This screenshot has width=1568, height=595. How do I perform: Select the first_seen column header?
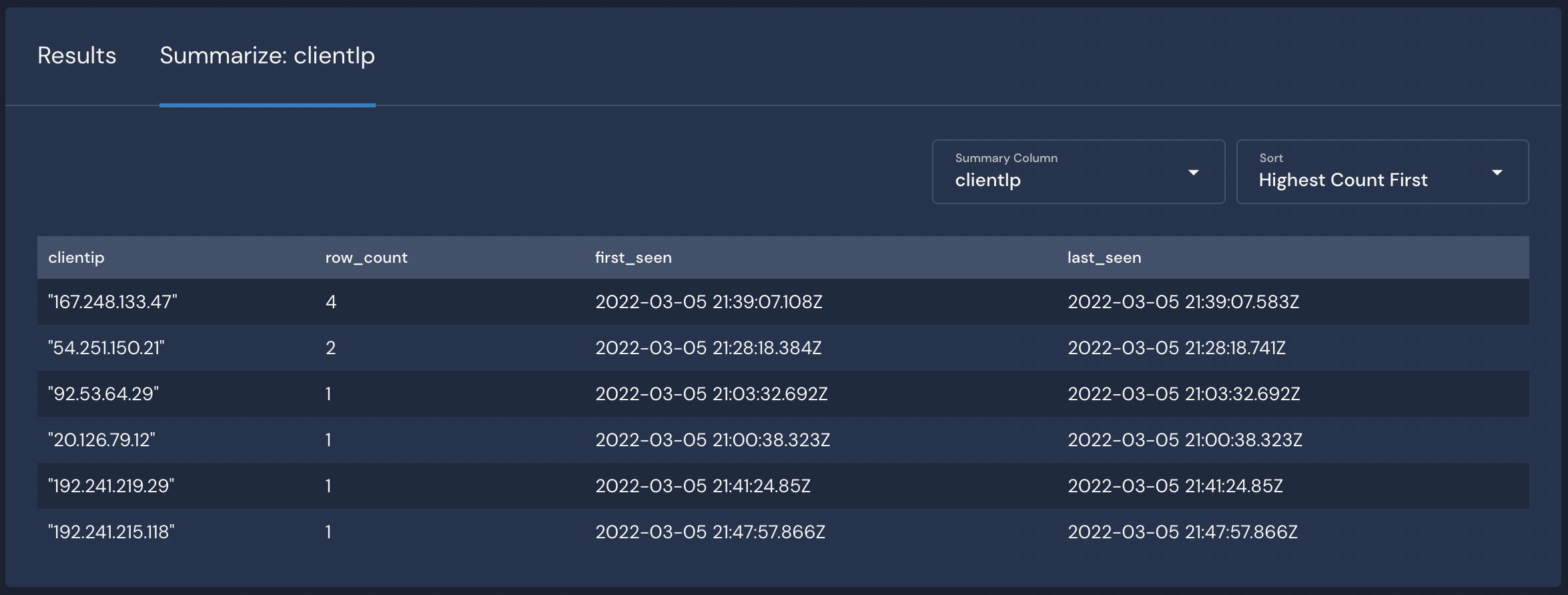click(633, 257)
